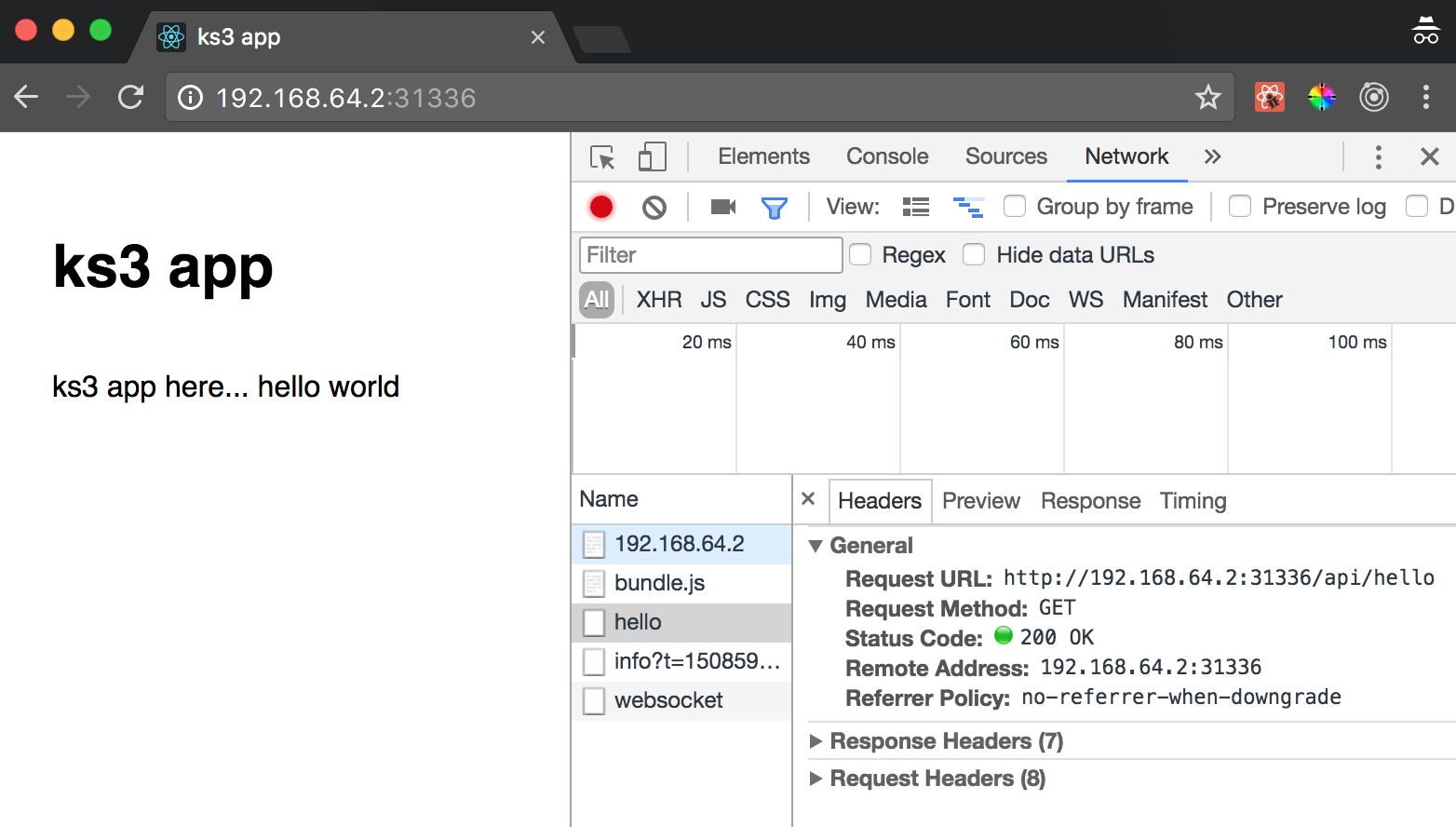Open the Response tab
The width and height of the screenshot is (1456, 827).
pyautogui.click(x=1090, y=501)
